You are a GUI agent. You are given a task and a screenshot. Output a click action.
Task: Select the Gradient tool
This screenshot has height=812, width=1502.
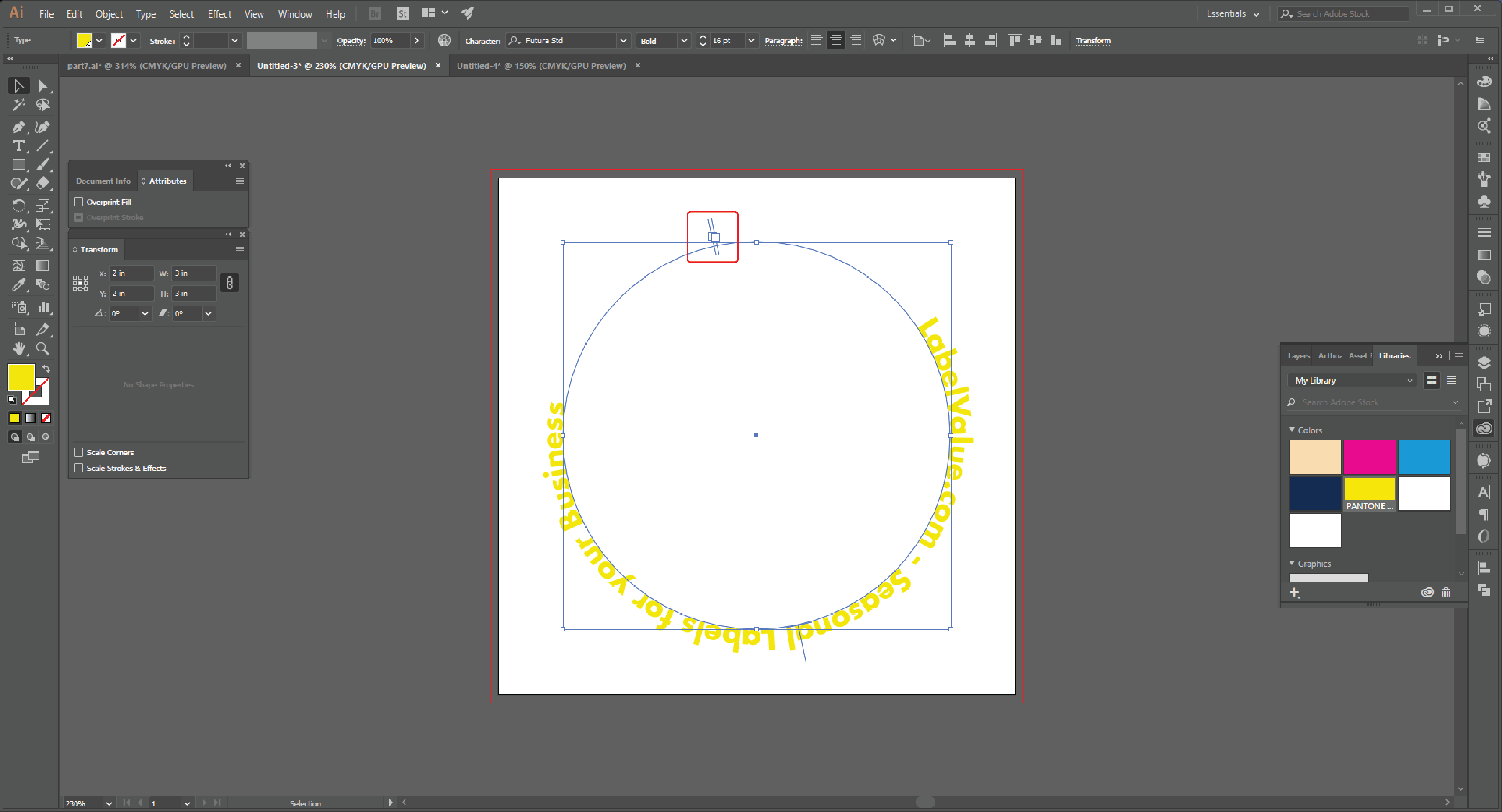click(43, 266)
